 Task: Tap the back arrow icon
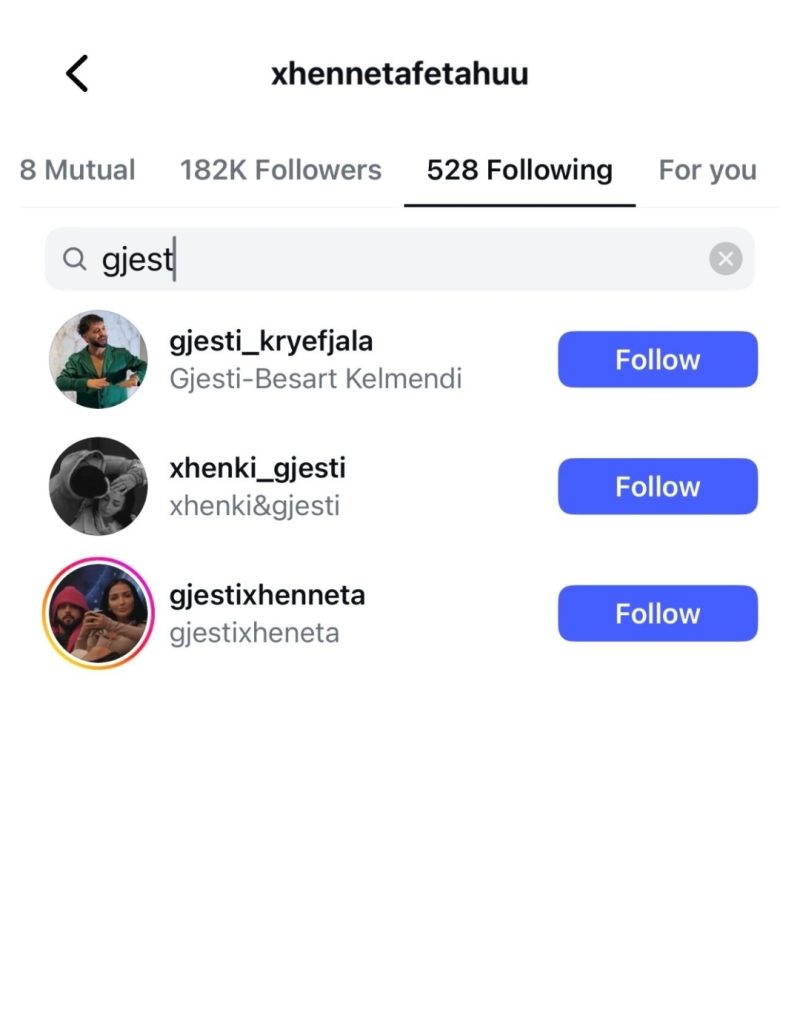(77, 74)
